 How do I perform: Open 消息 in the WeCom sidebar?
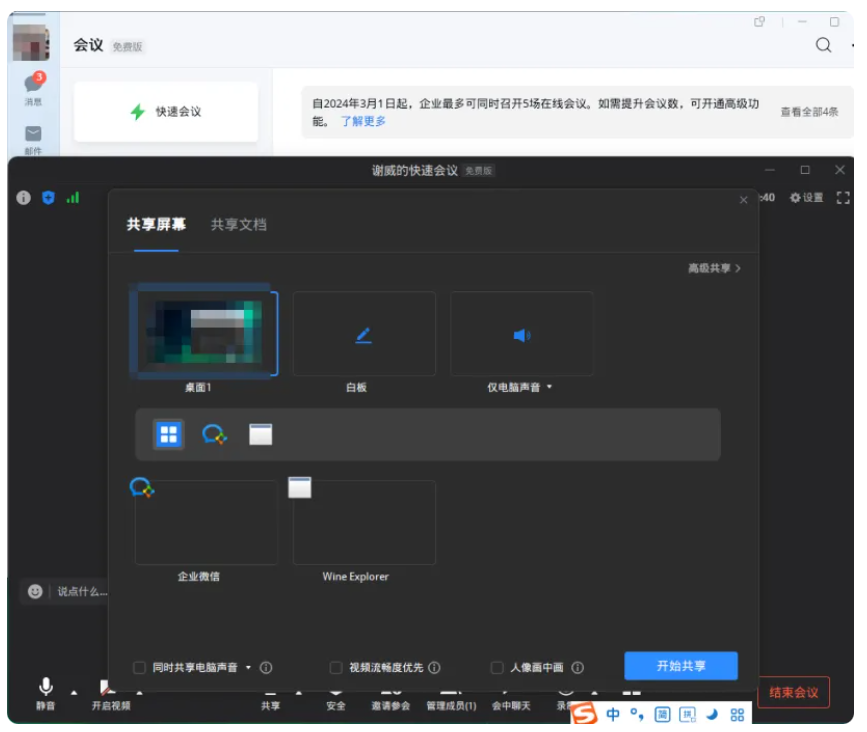pos(33,88)
